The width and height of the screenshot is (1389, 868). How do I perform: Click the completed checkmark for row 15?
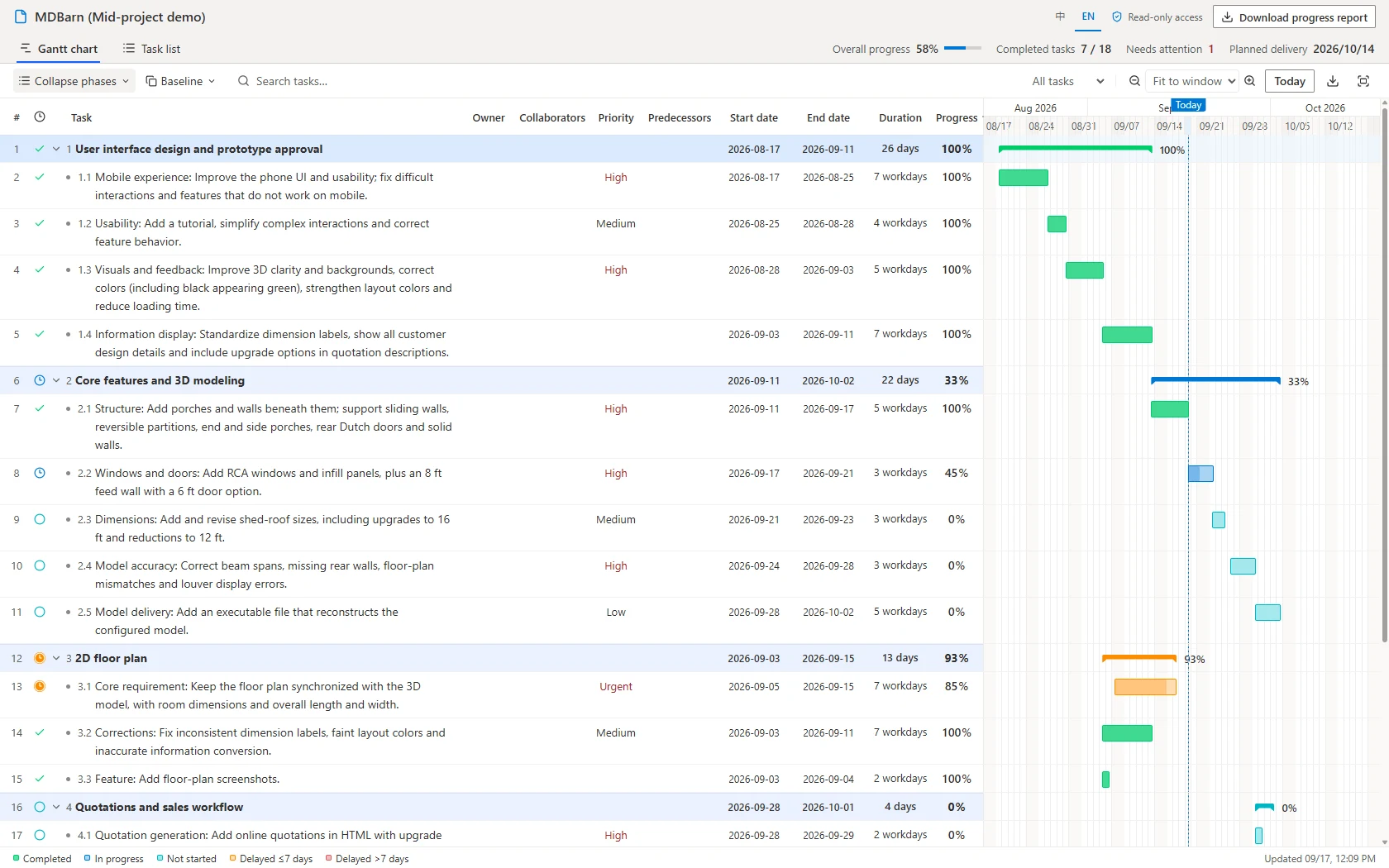tap(40, 779)
